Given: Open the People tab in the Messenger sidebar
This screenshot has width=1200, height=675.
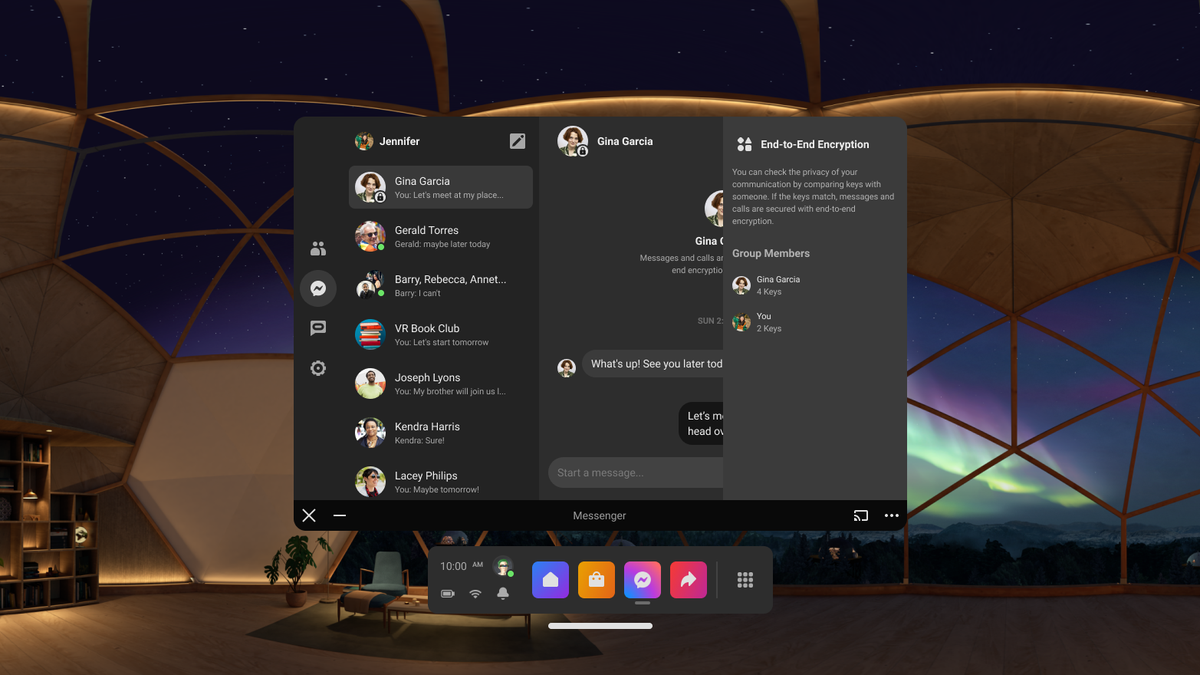Looking at the screenshot, I should [318, 248].
